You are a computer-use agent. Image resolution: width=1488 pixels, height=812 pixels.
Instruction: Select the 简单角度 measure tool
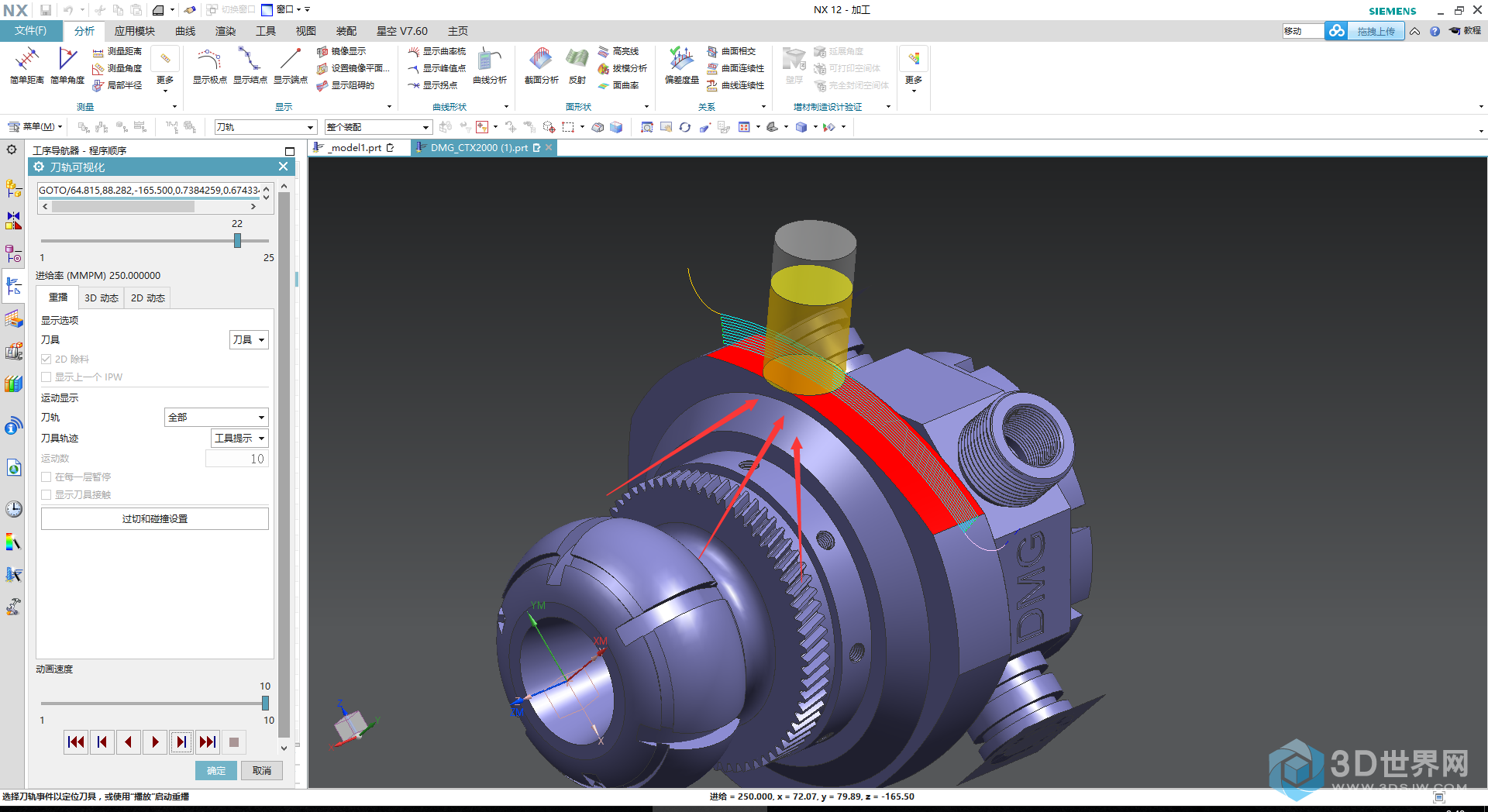pyautogui.click(x=67, y=65)
